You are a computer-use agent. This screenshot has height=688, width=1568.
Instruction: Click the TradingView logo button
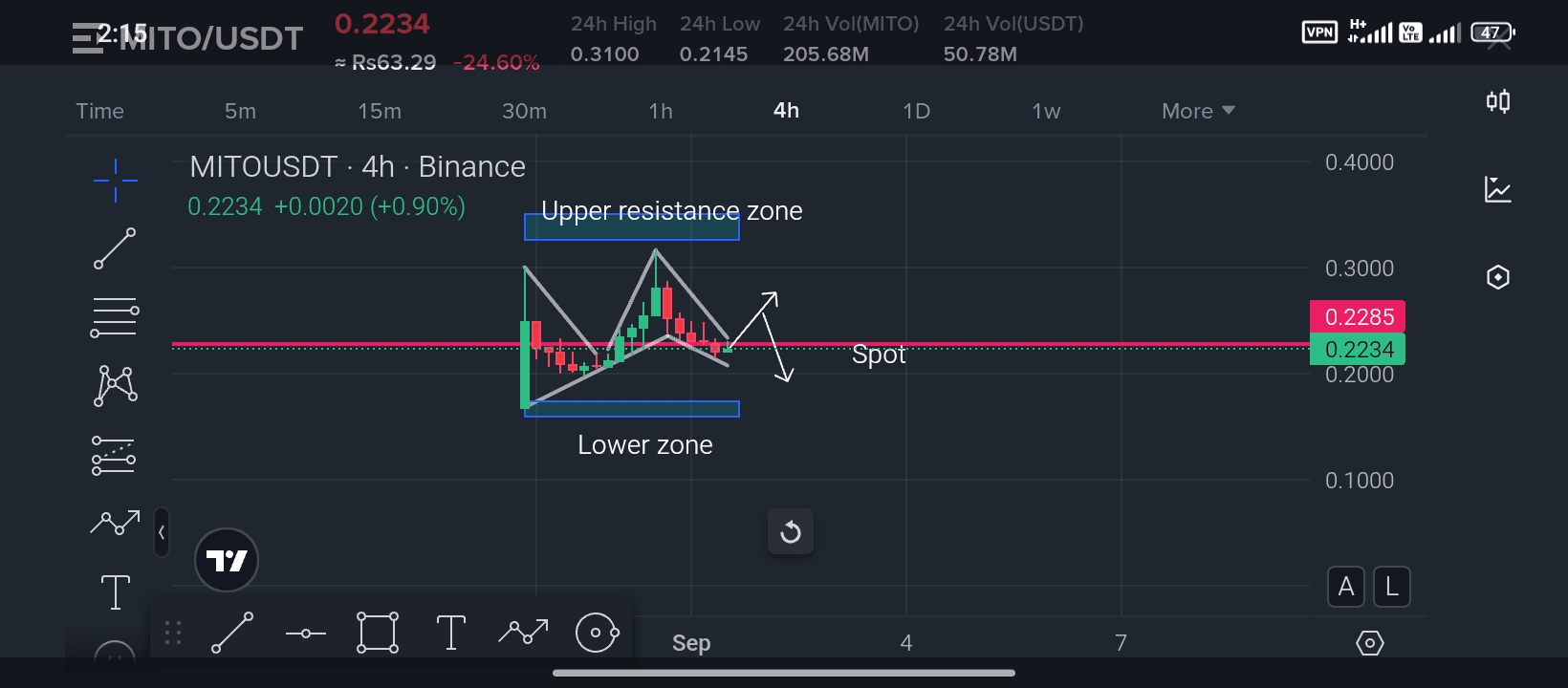[227, 560]
